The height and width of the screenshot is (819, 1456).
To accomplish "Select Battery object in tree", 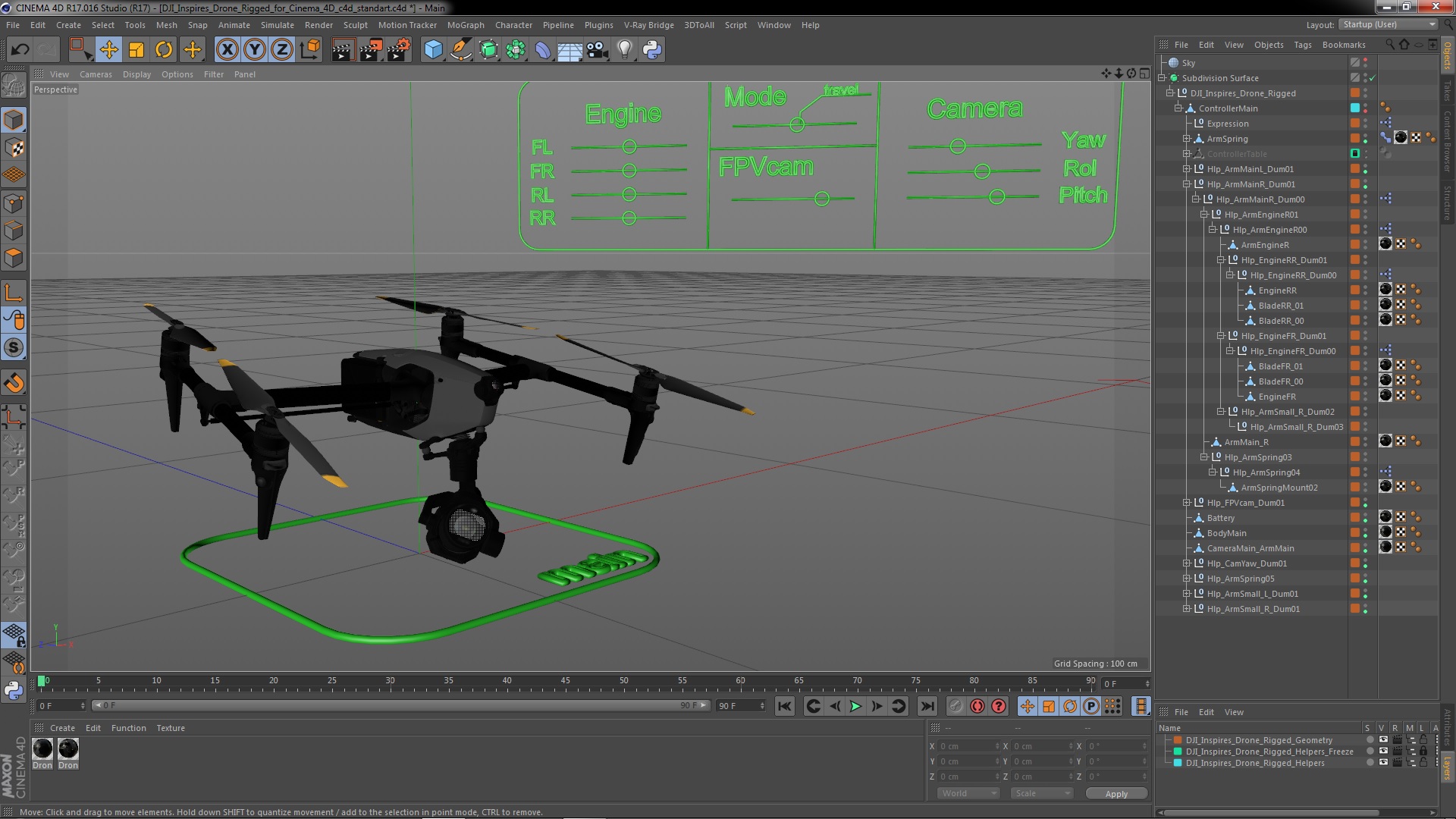I will [1221, 518].
